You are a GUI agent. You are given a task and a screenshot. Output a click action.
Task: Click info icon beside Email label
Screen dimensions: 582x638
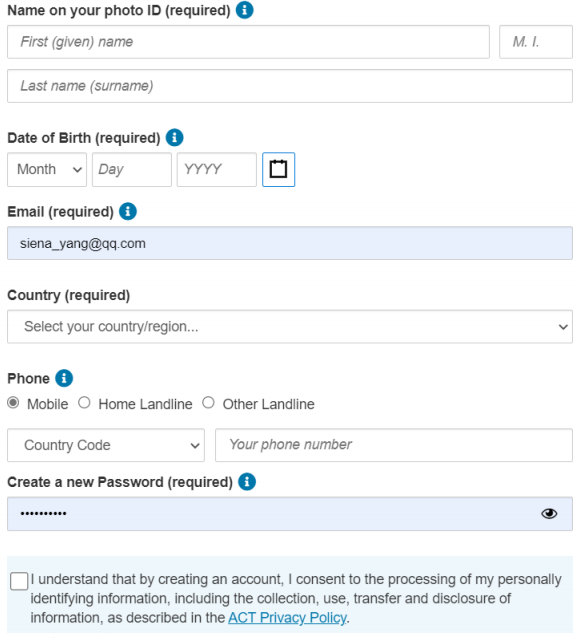pyautogui.click(x=128, y=212)
